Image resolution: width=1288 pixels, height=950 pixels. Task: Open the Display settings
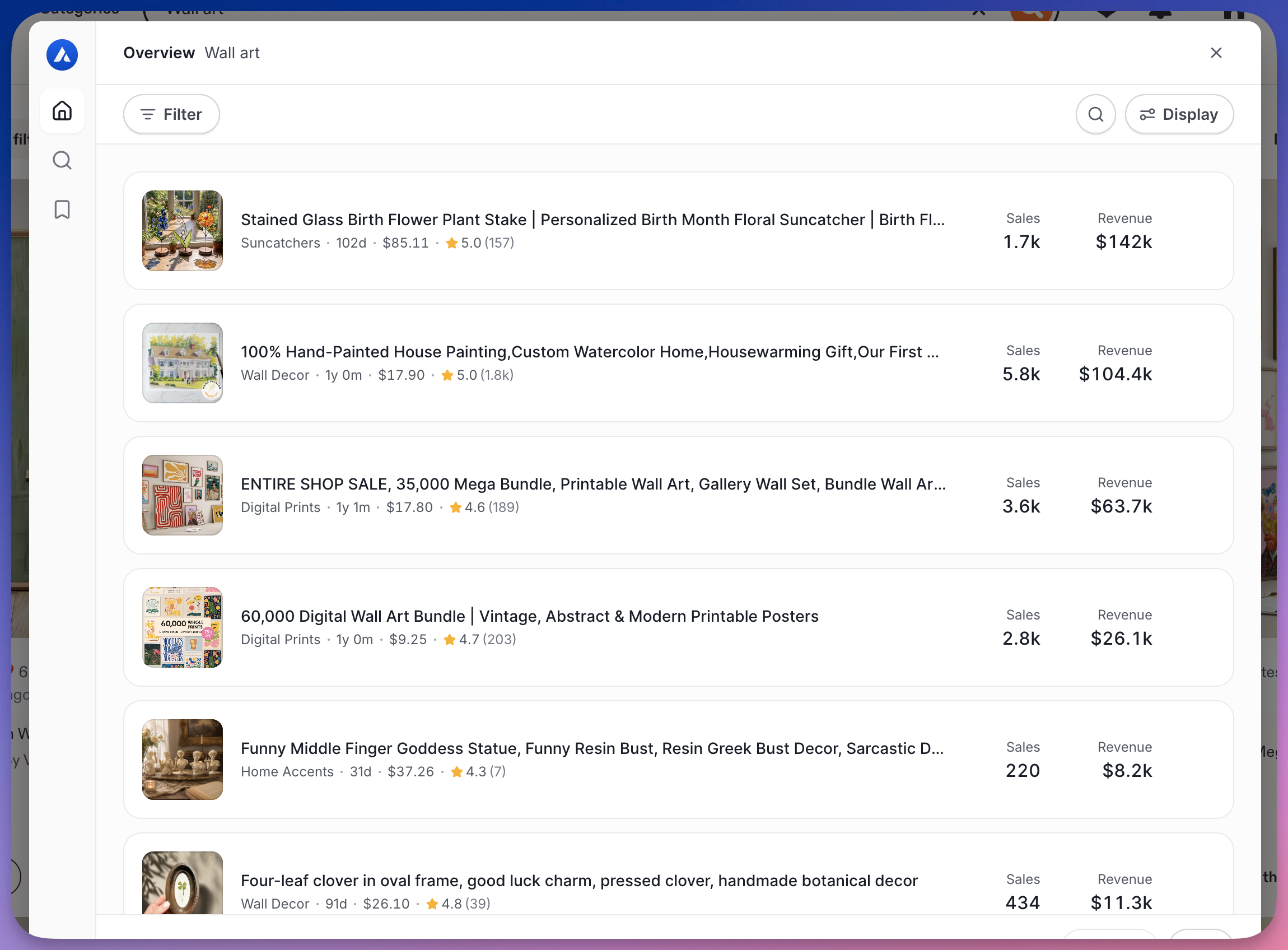point(1179,114)
